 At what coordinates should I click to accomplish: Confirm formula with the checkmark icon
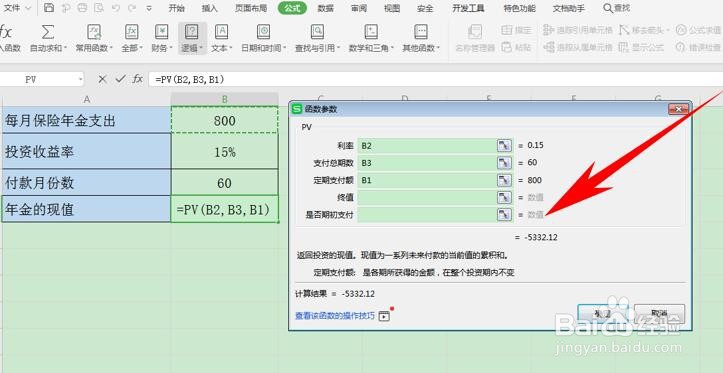click(x=120, y=79)
